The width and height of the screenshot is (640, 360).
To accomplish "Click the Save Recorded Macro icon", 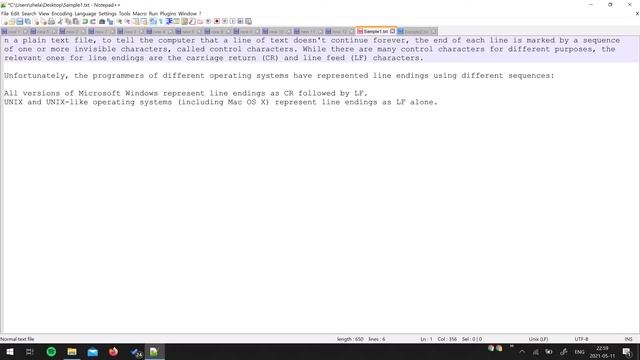I will (248, 21).
